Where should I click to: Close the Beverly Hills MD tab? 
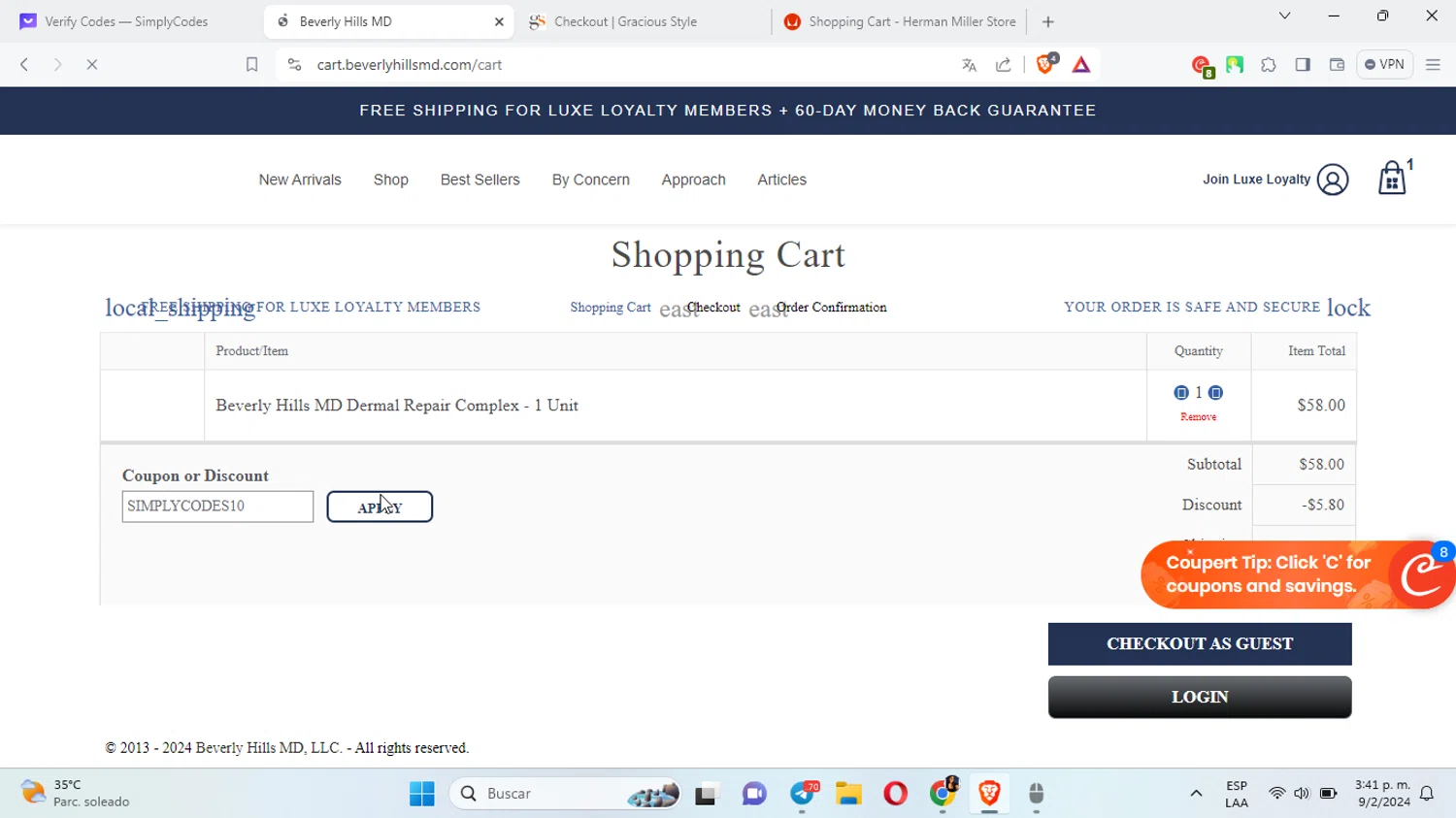click(x=499, y=21)
